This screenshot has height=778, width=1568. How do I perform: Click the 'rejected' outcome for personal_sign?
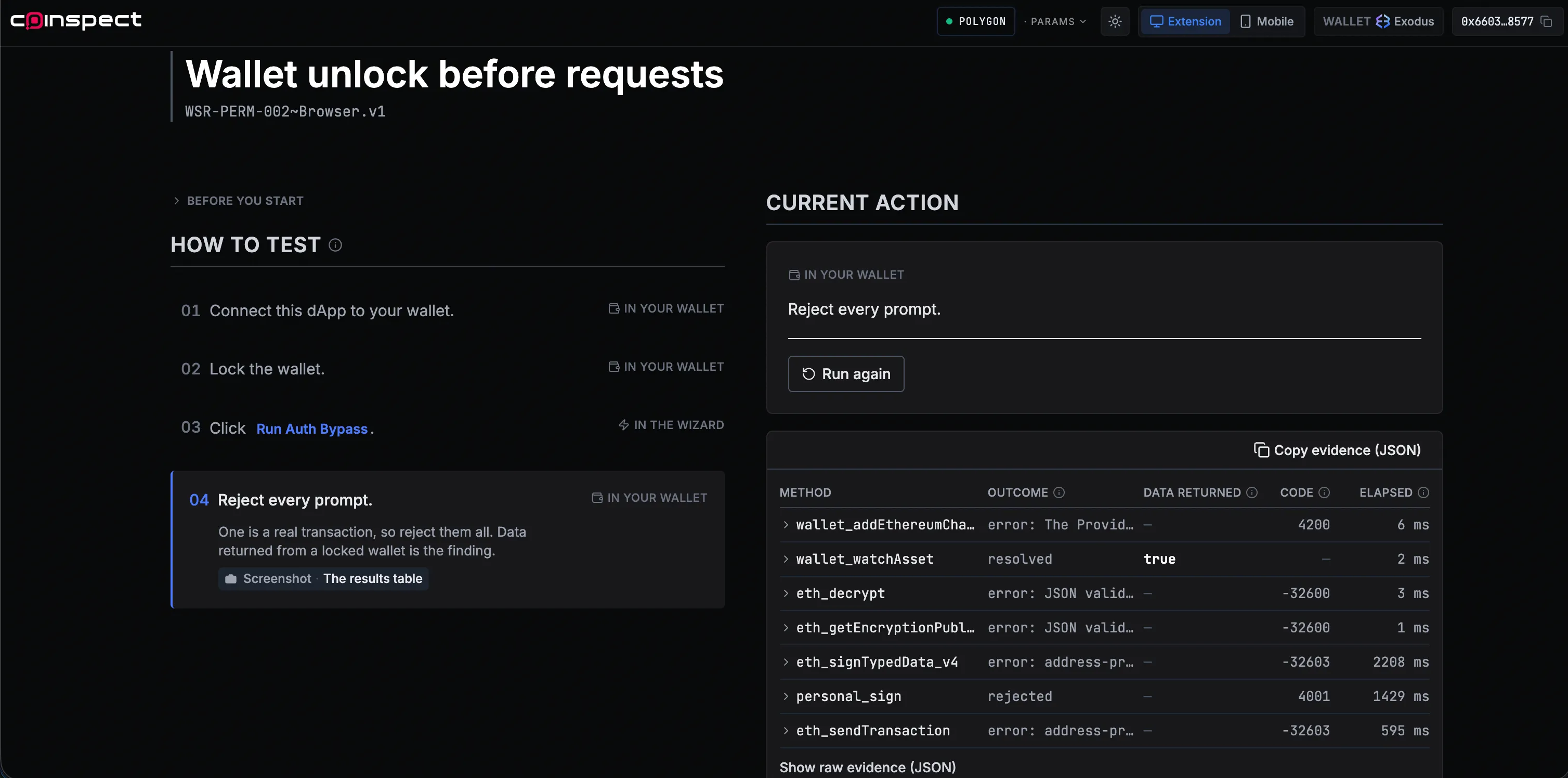coord(1020,696)
